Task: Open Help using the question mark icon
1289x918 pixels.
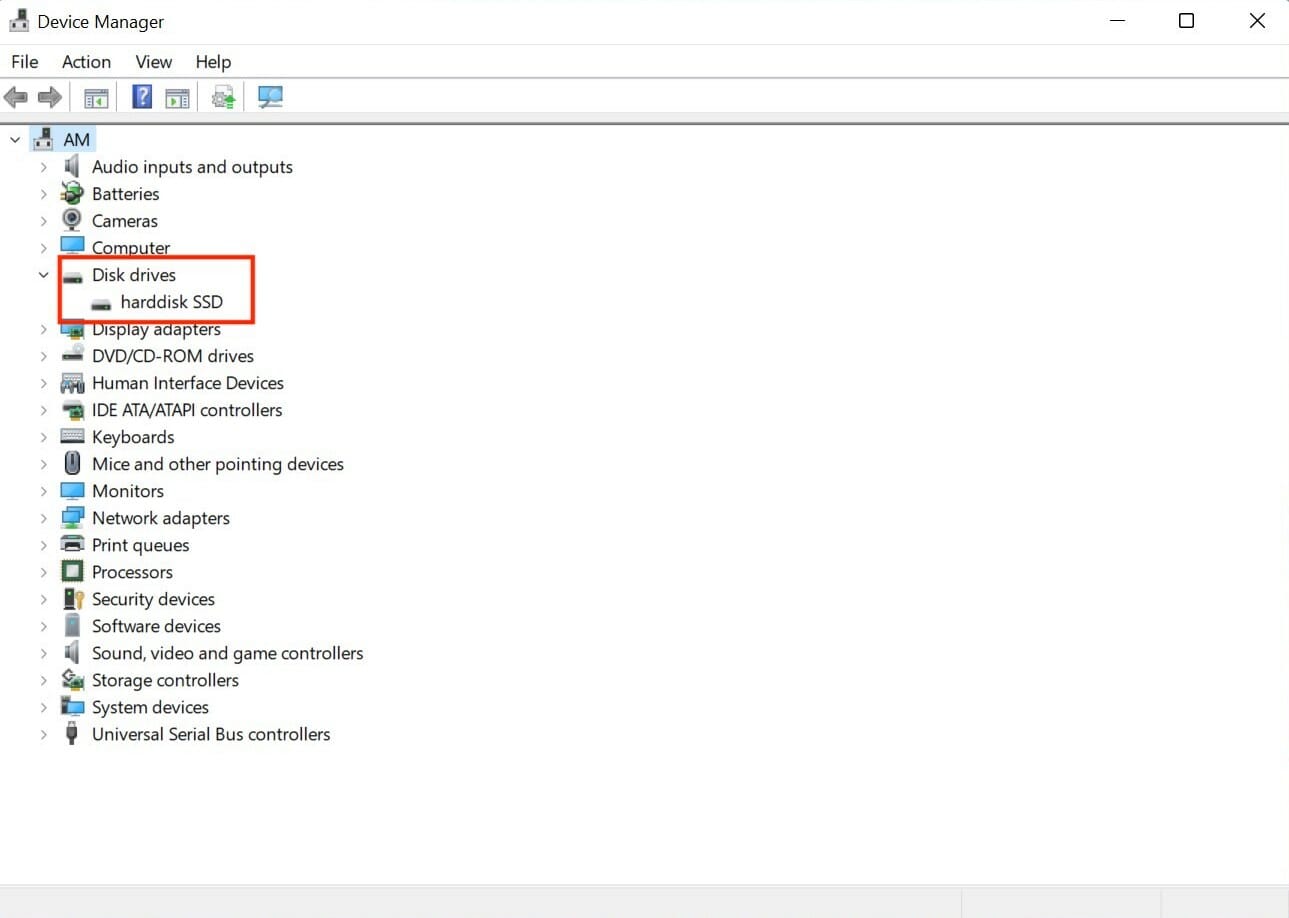Action: (142, 96)
